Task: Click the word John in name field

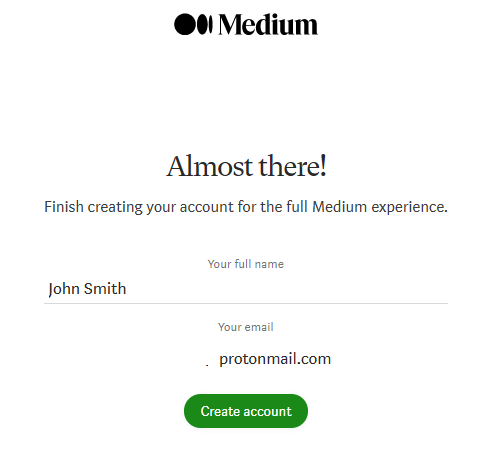Action: [64, 289]
